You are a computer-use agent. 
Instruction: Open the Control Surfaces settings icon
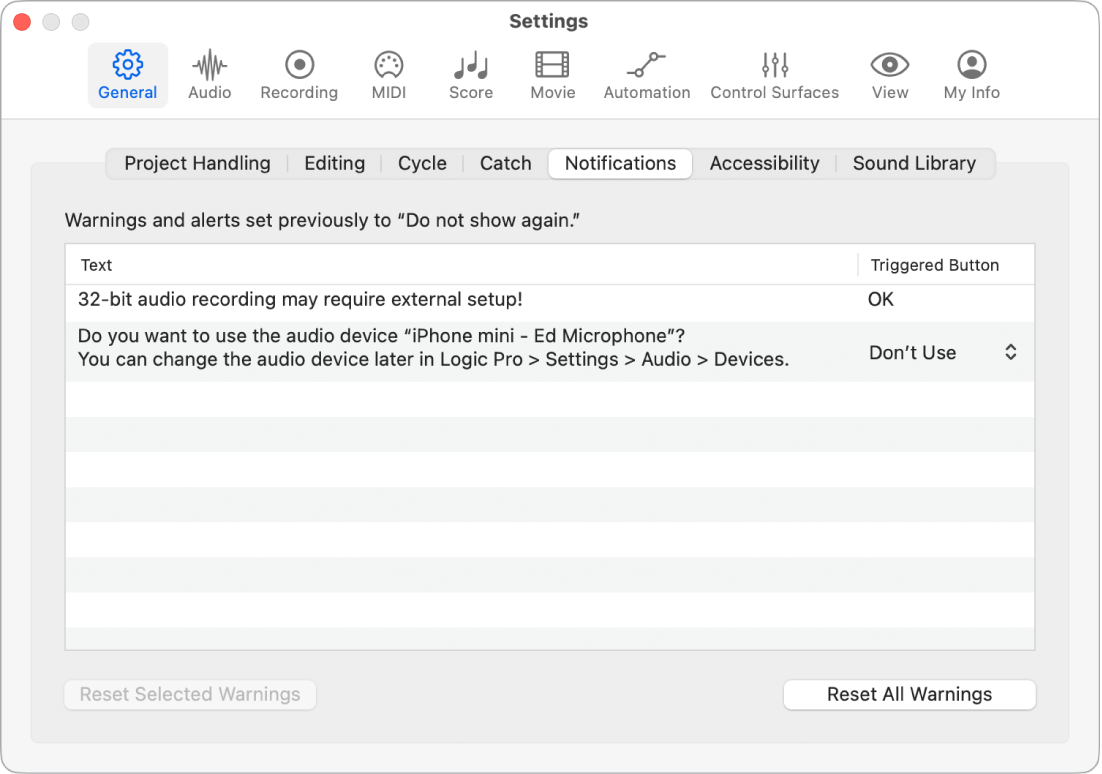coord(774,75)
